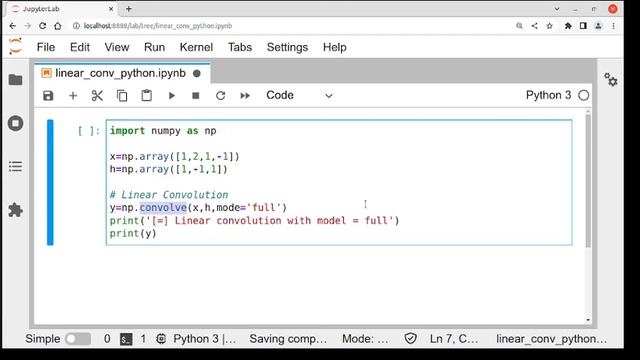Click the 'Saving comp…' status text
Viewport: 640px width, 360px height.
[x=288, y=339]
